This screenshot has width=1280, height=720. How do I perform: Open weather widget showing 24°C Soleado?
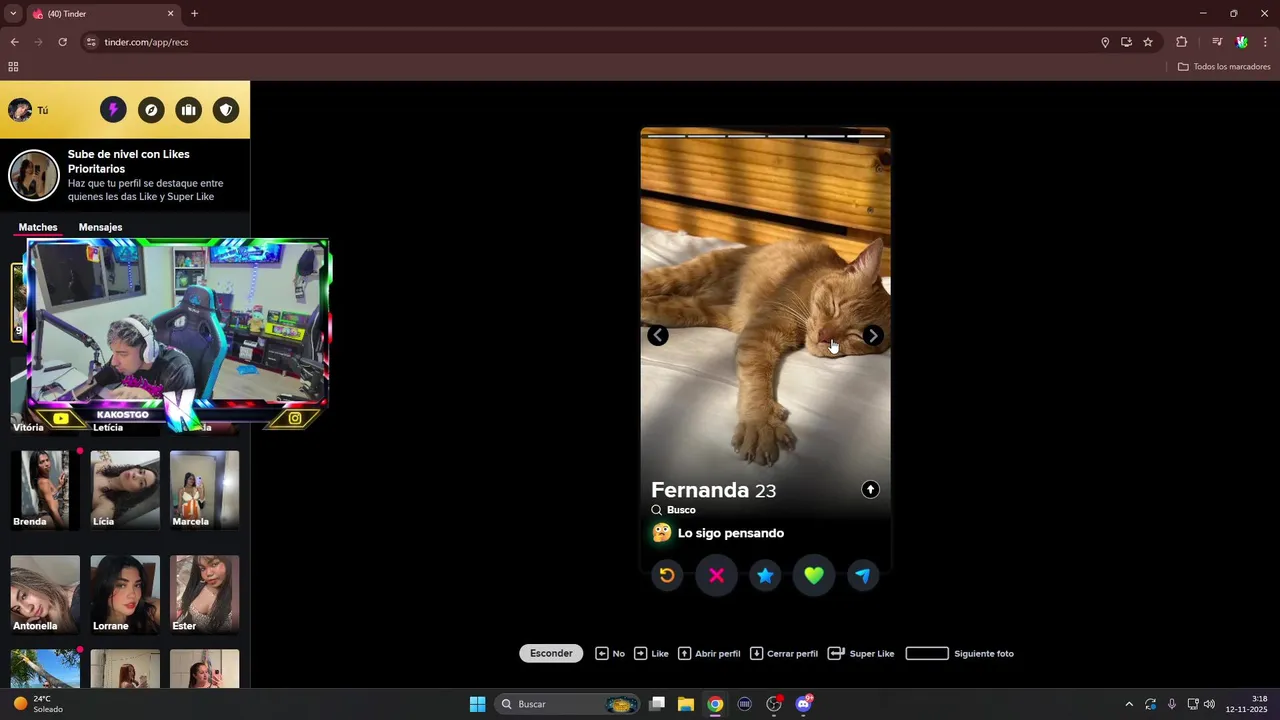(x=38, y=704)
